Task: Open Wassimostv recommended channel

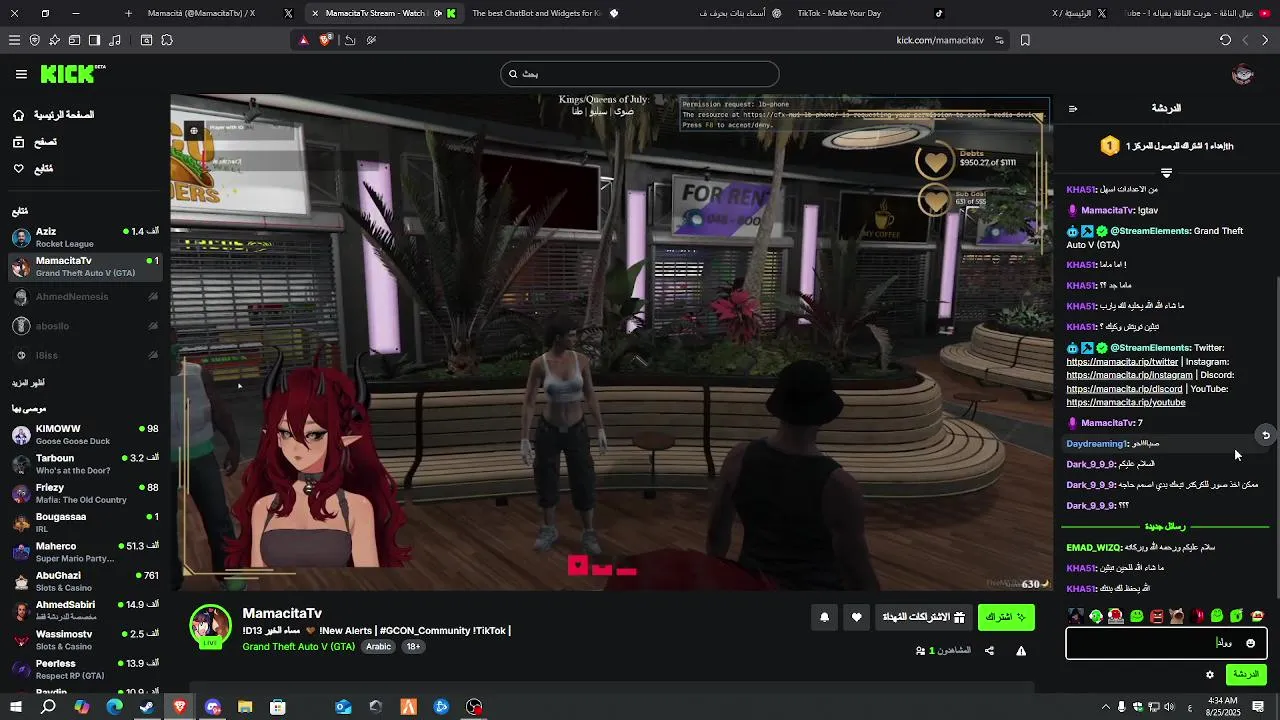Action: click(x=85, y=640)
